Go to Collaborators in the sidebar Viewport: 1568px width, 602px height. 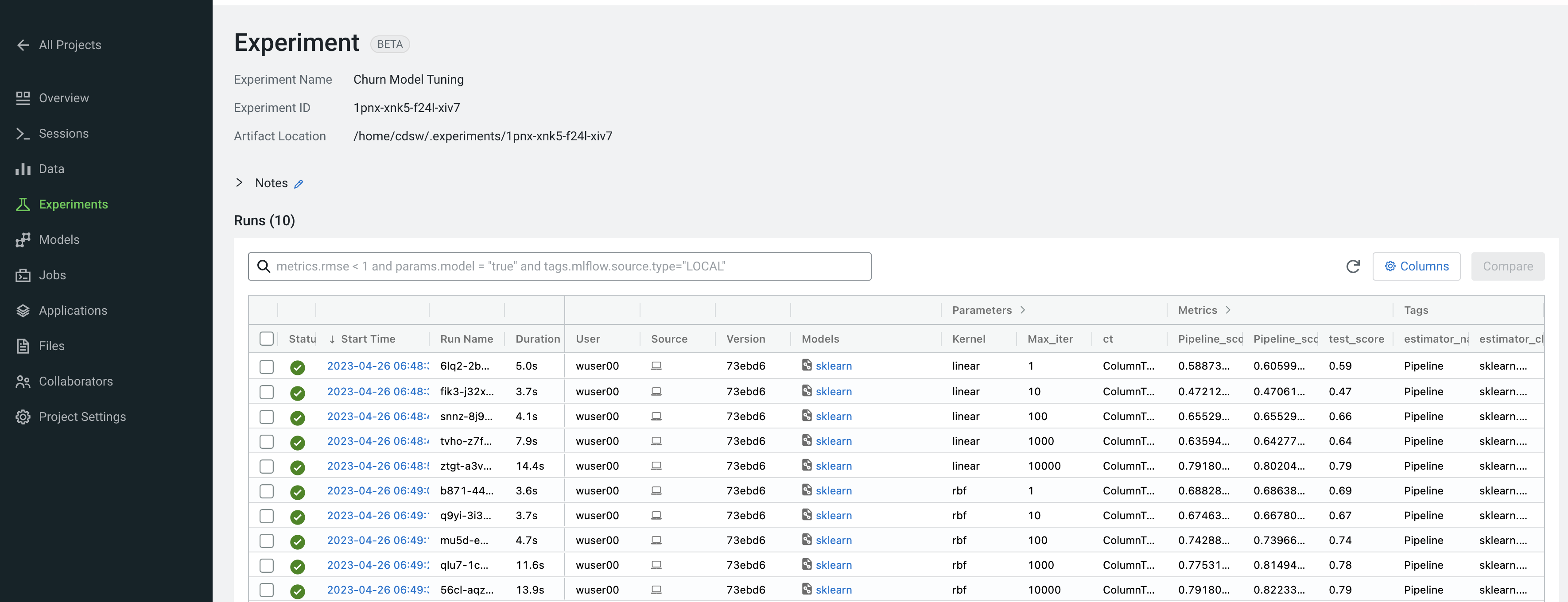75,382
